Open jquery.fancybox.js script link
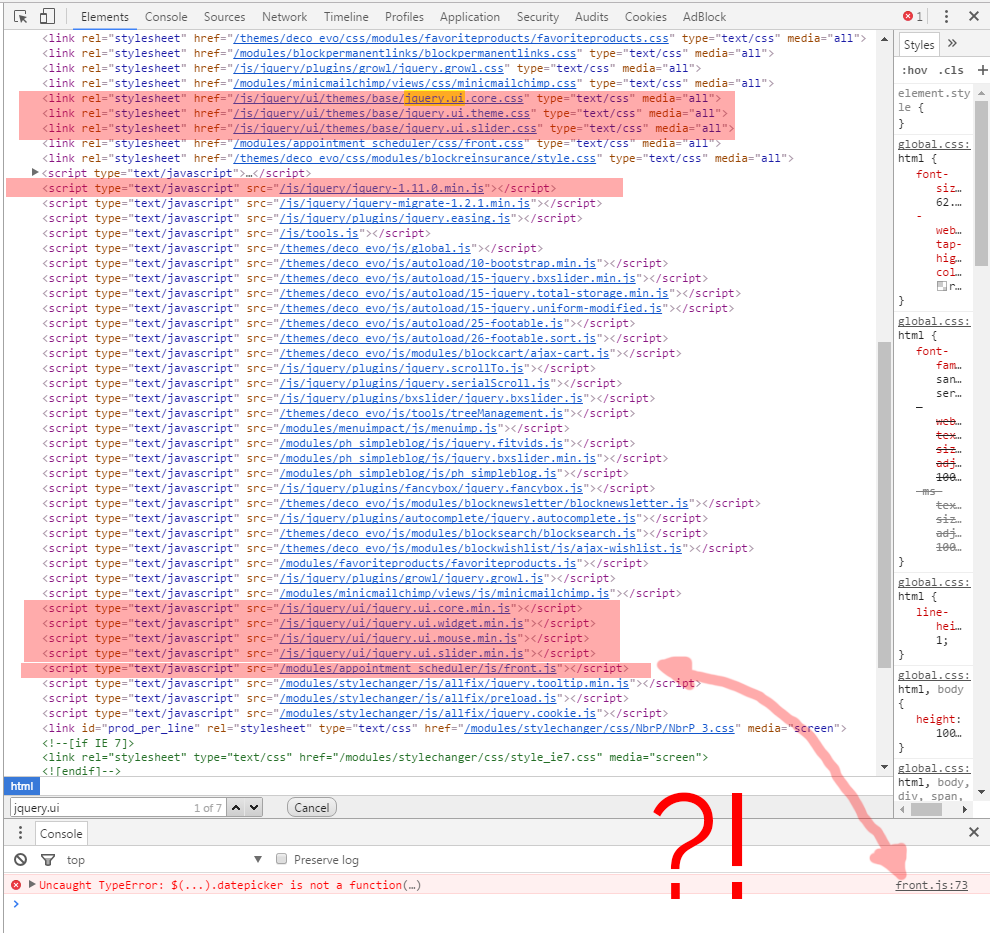Image resolution: width=990 pixels, height=933 pixels. point(431,488)
